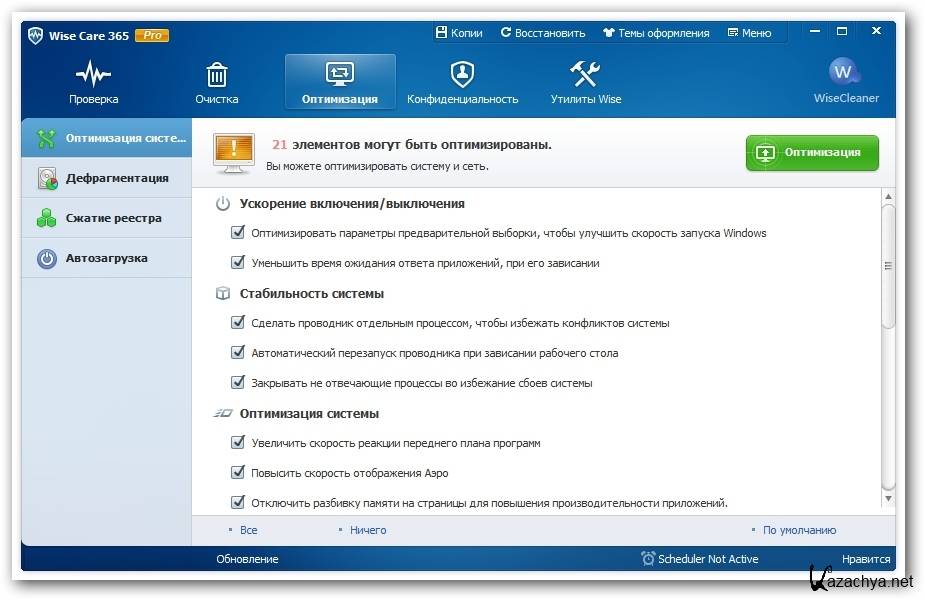
Task: Switch to the Оптимизация top tab
Action: click(x=340, y=81)
